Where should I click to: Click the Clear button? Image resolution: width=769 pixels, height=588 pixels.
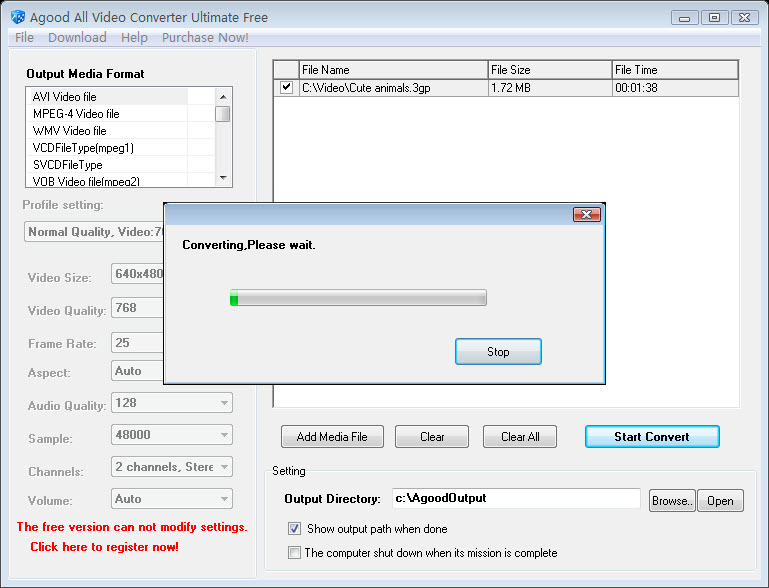tap(432, 436)
